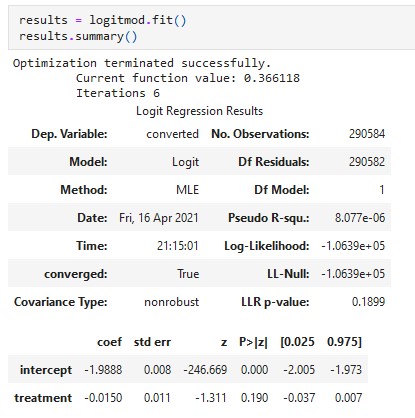Click the P>|z| column header
The image size is (415, 418).
pyautogui.click(x=253, y=342)
